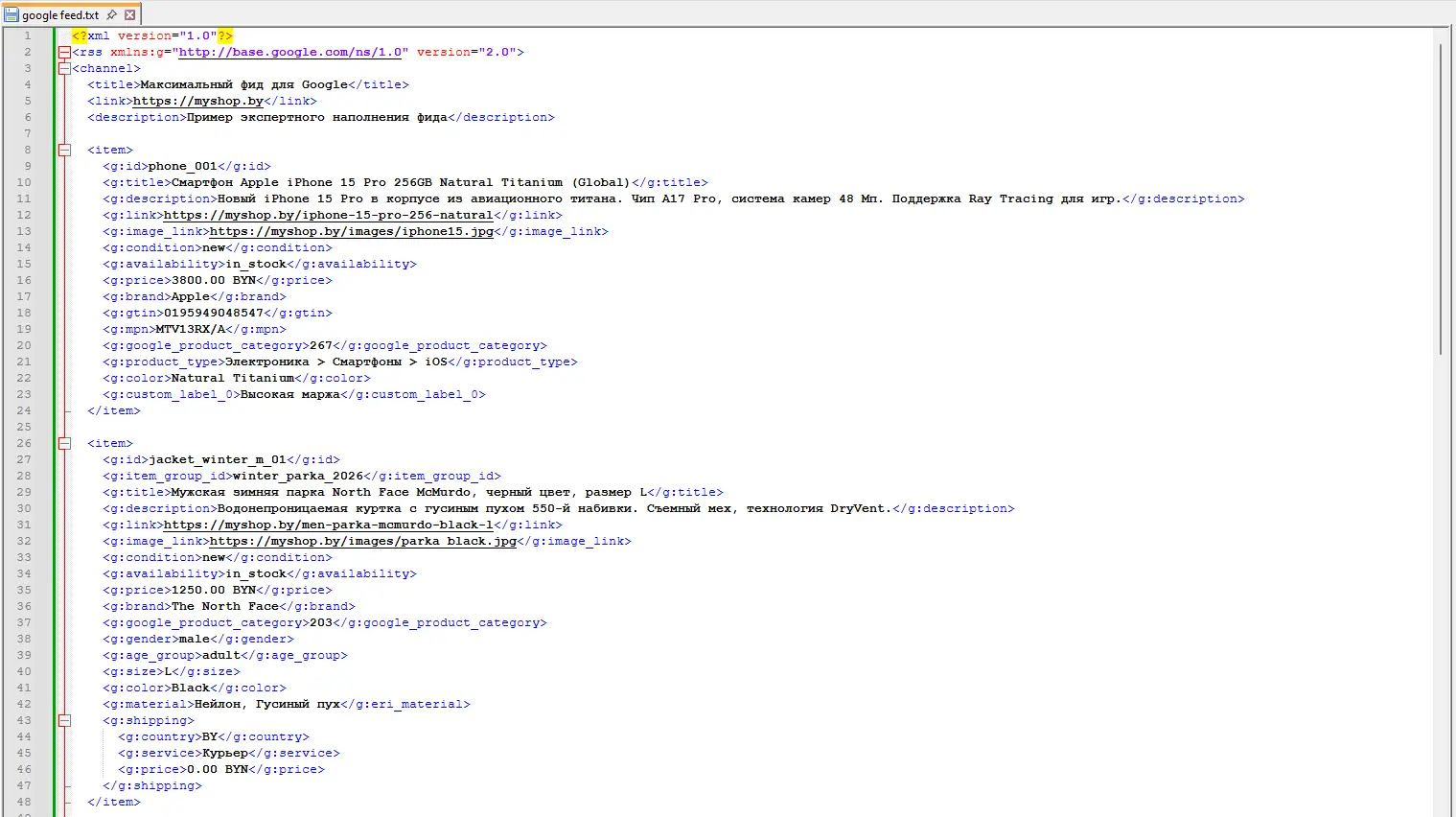The image size is (1456, 817).
Task: Fold the second item block at line 26
Action: coord(64,443)
